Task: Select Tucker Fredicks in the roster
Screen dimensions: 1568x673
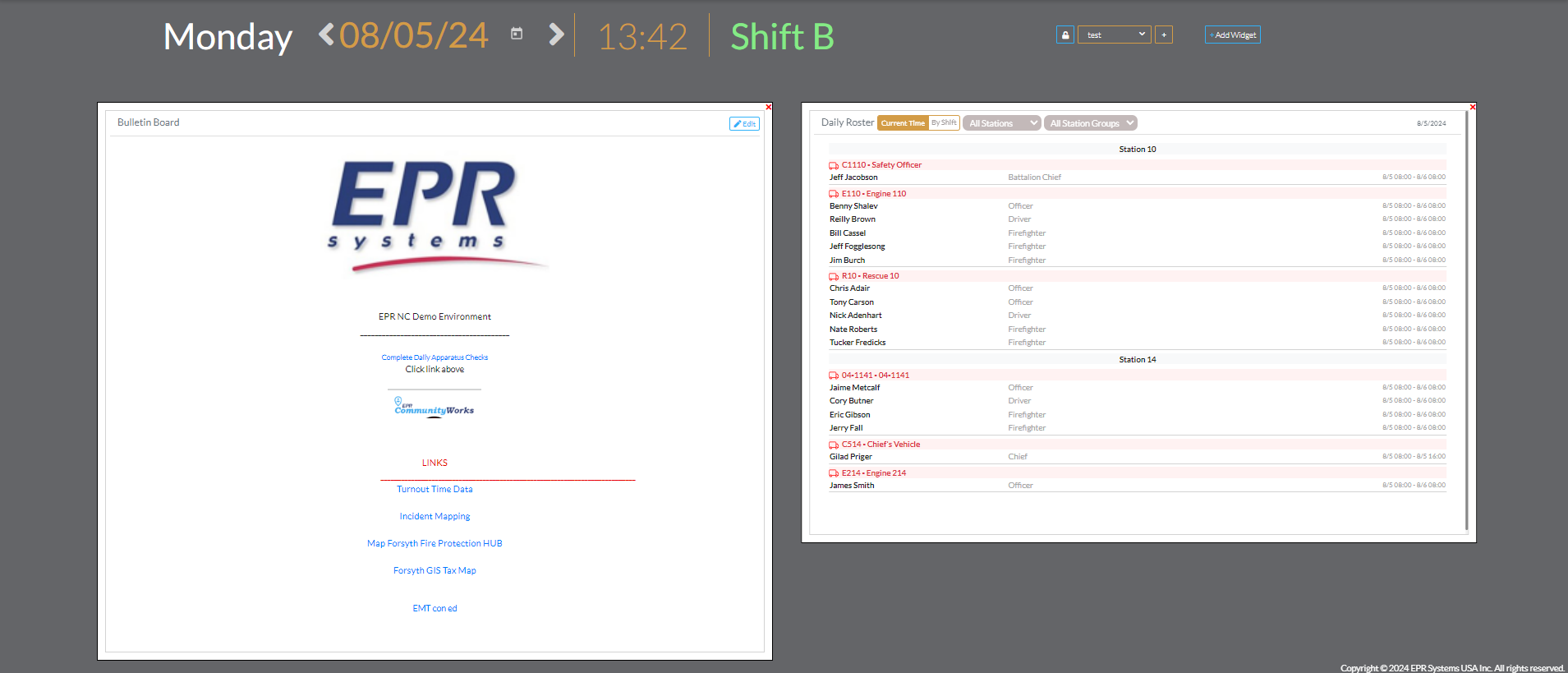Action: [x=858, y=343]
